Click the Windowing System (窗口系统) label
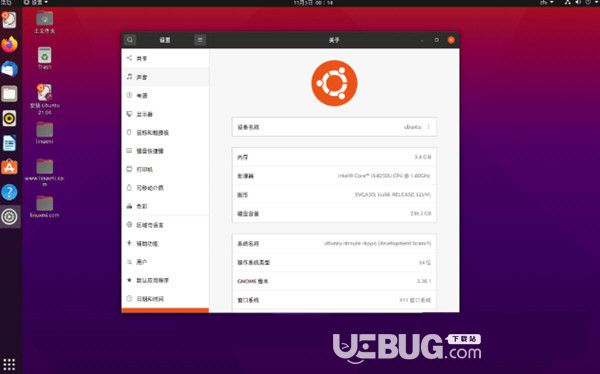Screen dimensions: 600x374 coord(248,300)
